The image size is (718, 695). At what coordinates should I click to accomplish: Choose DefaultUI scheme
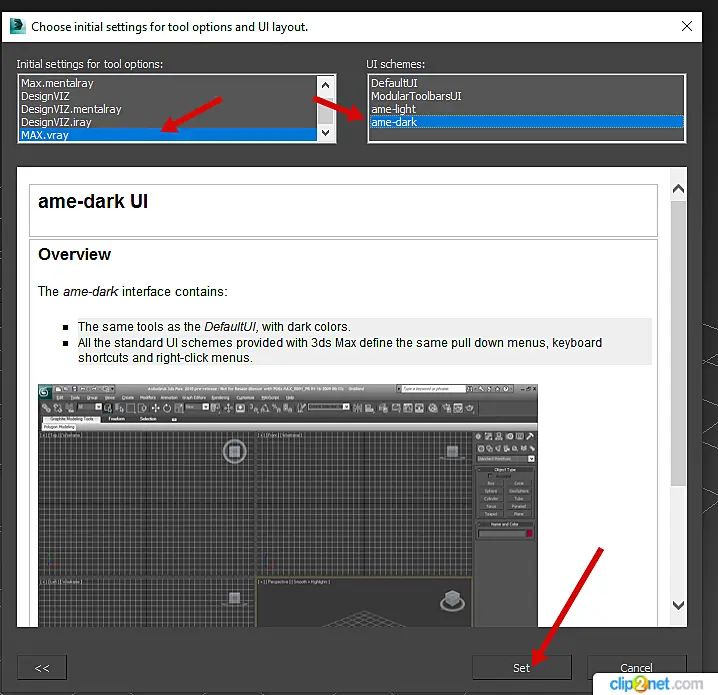coord(526,83)
